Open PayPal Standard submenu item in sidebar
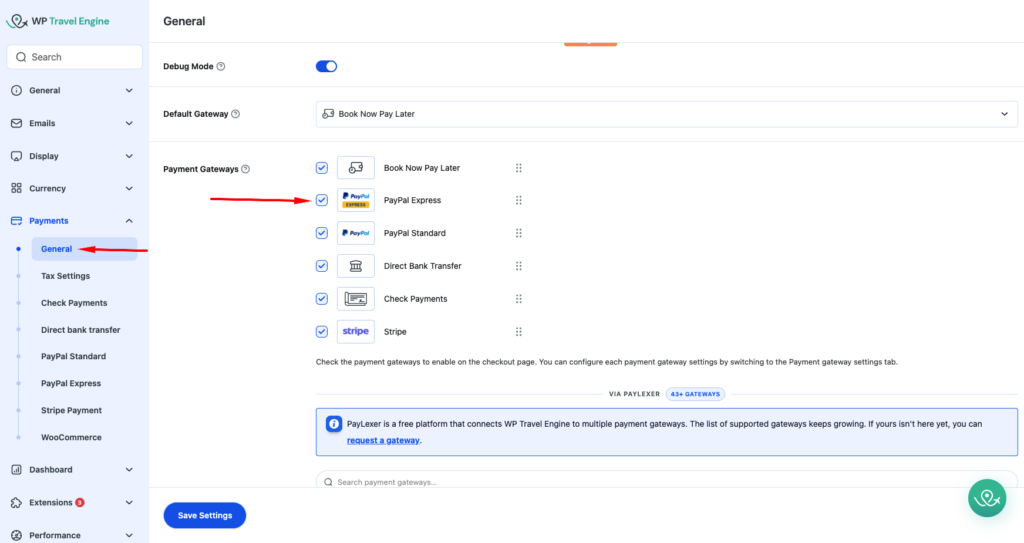The width and height of the screenshot is (1024, 543). (x=73, y=357)
